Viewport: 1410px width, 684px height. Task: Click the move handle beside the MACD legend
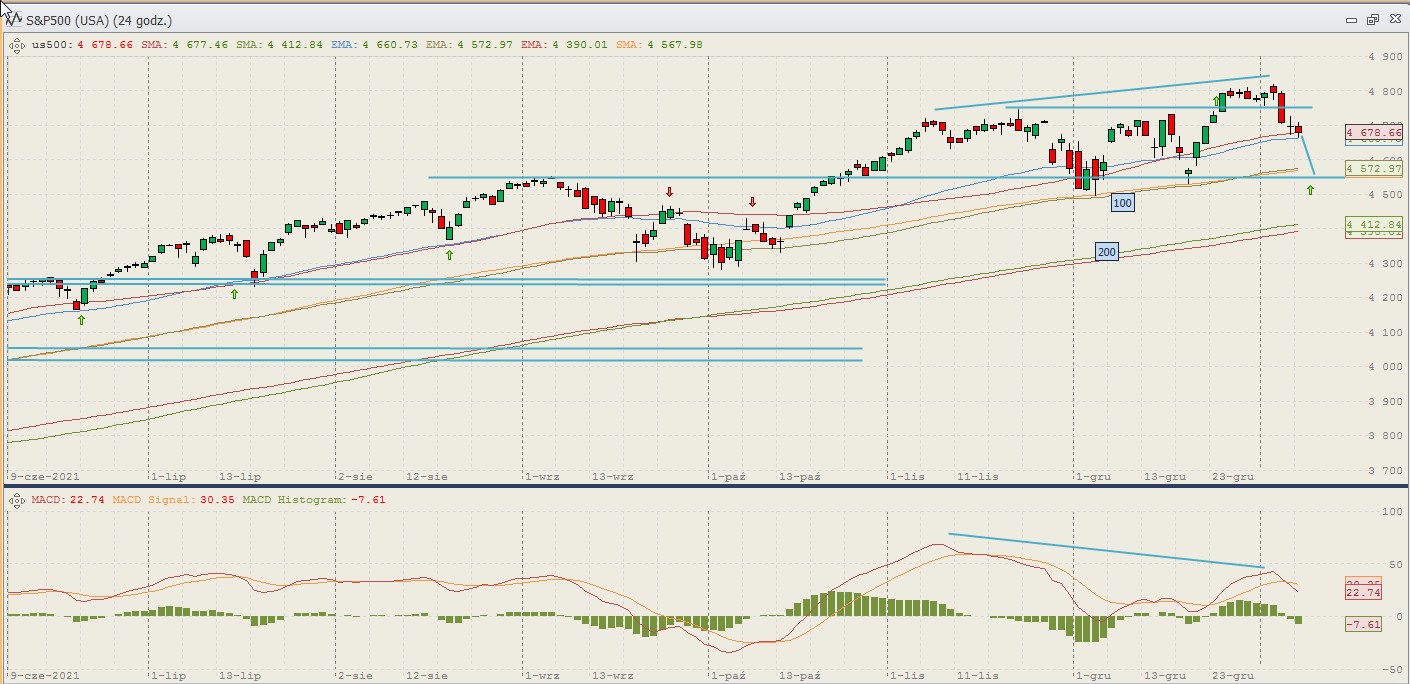click(16, 499)
